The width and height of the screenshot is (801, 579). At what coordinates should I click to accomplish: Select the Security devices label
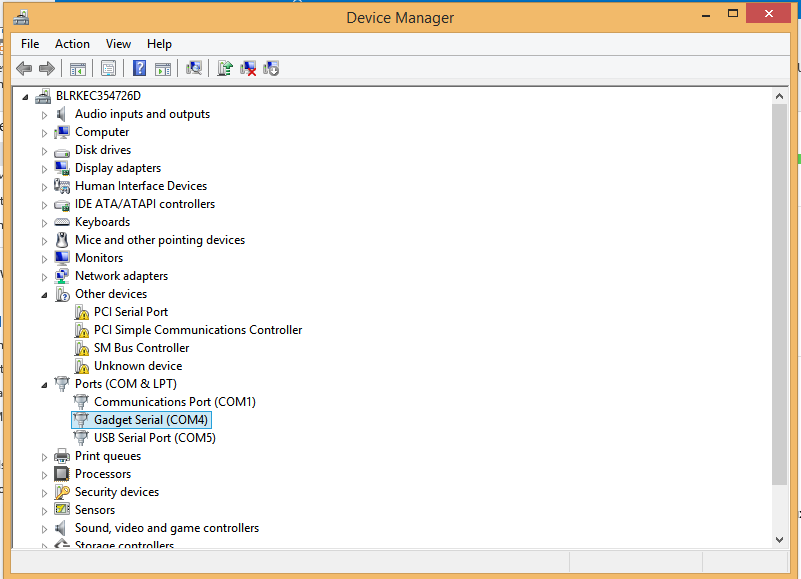[x=116, y=492]
